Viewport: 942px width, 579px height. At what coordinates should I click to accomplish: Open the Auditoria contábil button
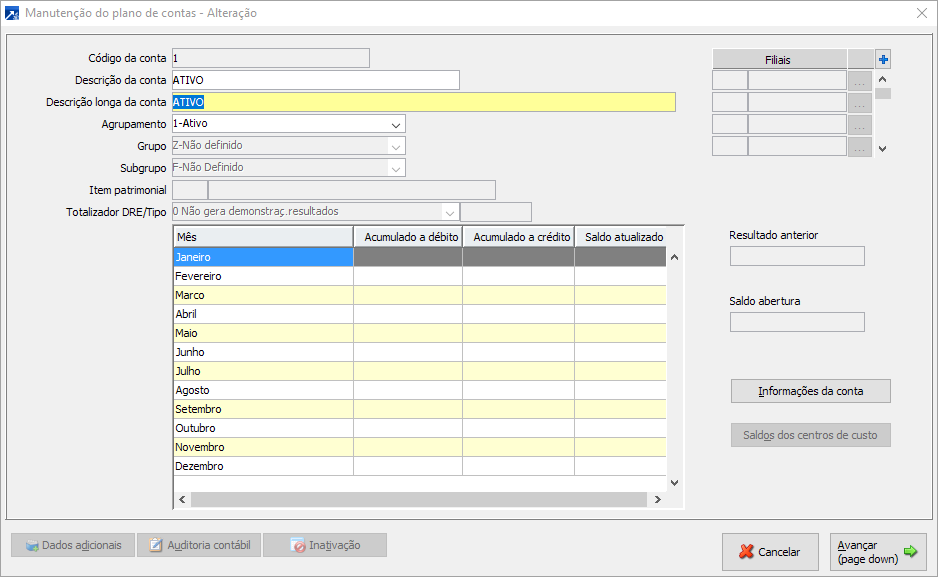199,545
